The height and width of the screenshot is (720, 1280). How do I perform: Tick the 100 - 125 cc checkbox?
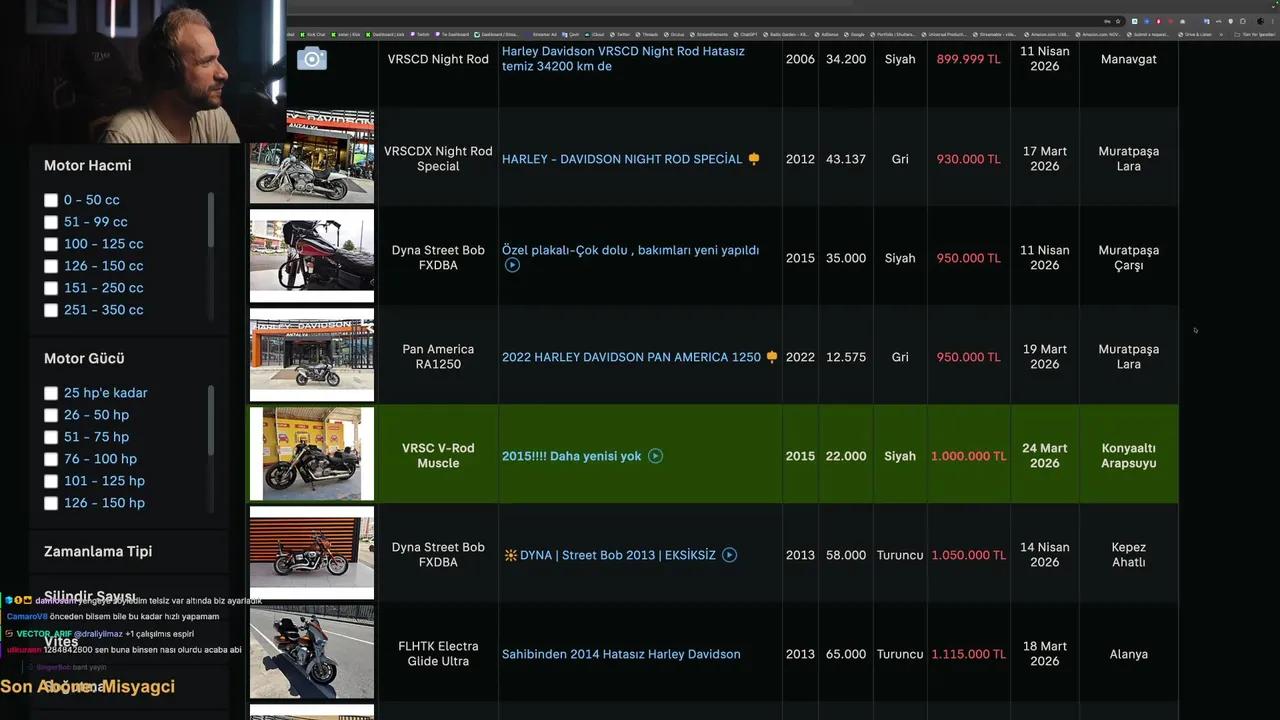click(x=51, y=244)
